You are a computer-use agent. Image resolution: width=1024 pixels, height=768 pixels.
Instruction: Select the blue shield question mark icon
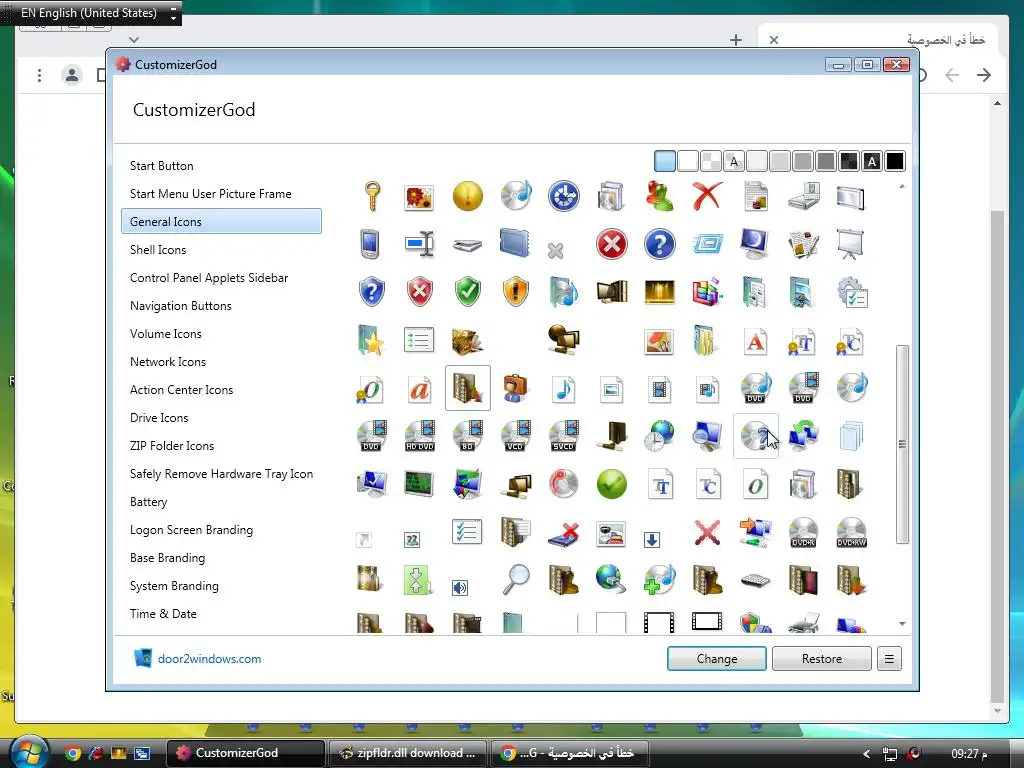coord(372,292)
